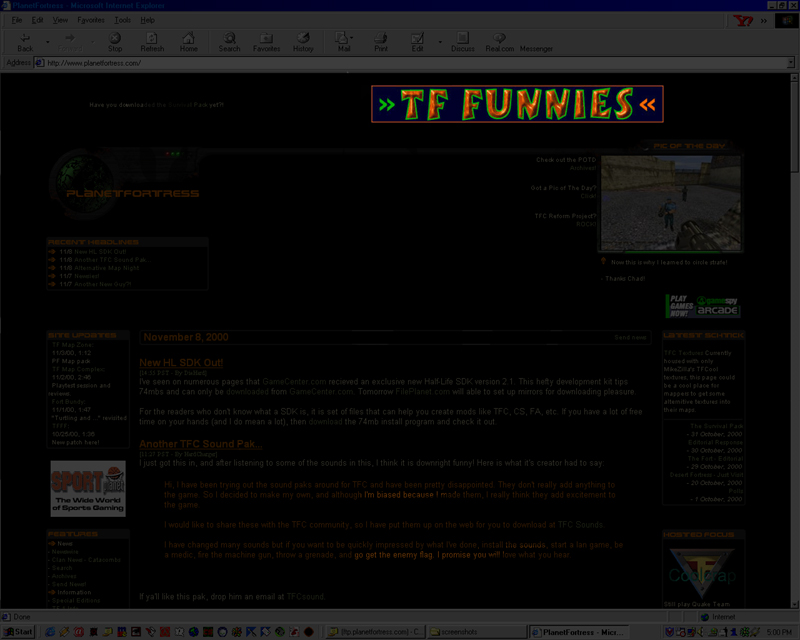Open the Edit menu in the menu bar
The height and width of the screenshot is (640, 800).
(37, 20)
